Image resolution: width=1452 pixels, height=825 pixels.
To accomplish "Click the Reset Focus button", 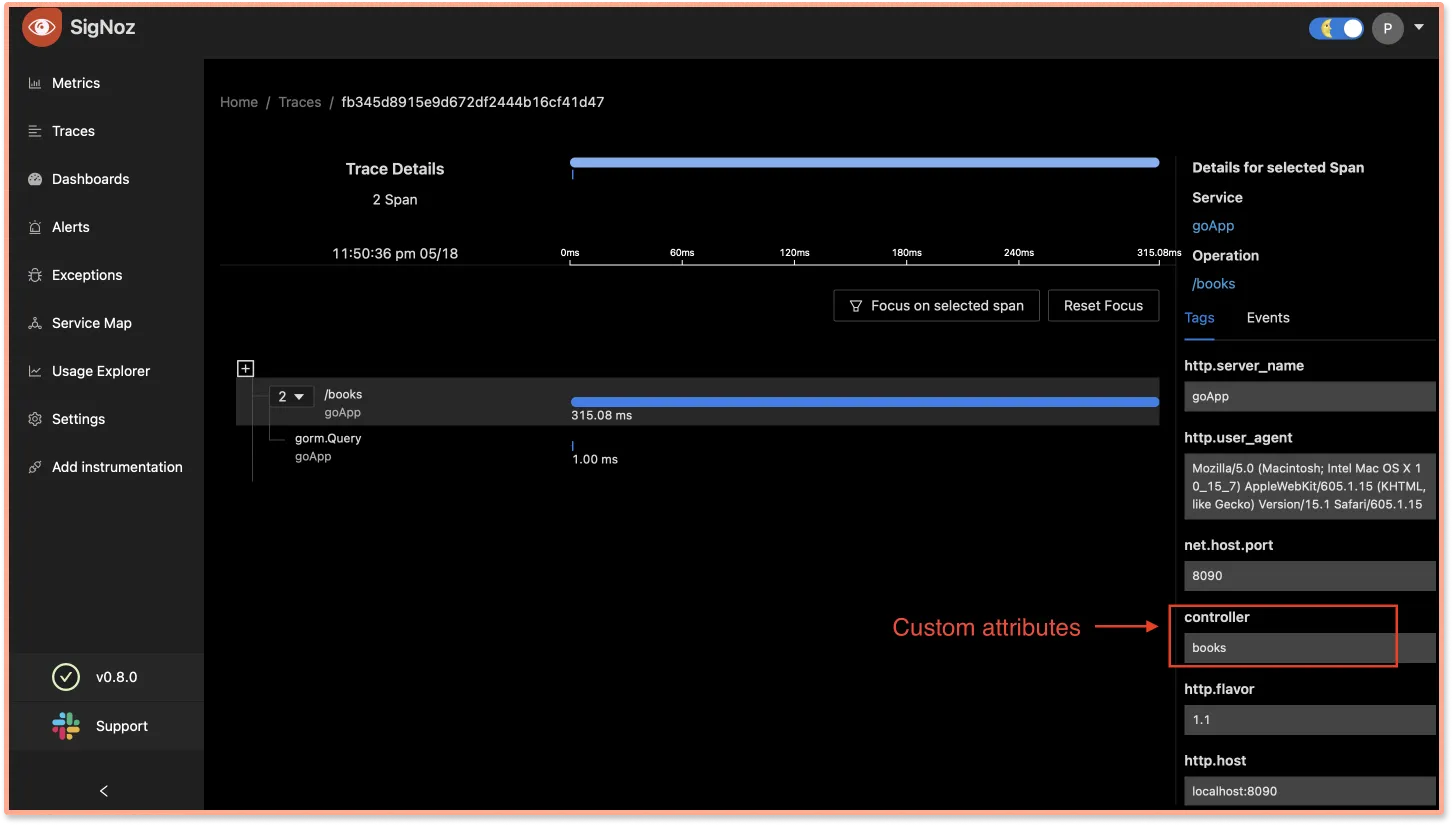I will tap(1103, 306).
